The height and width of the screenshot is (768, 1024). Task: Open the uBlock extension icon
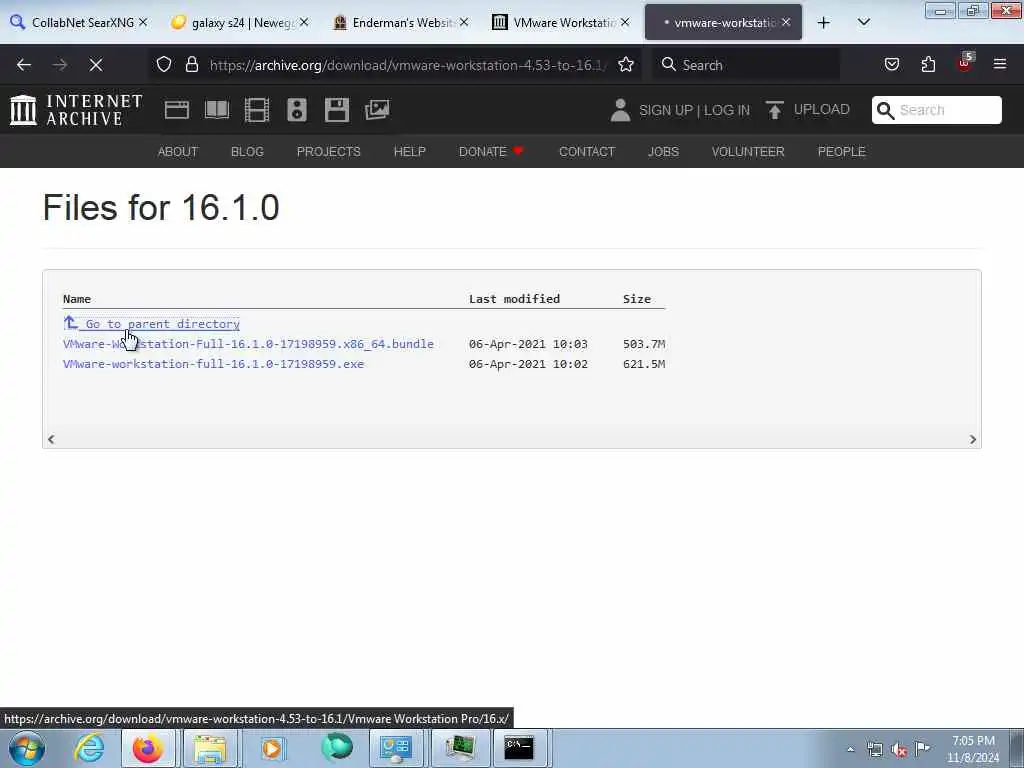(965, 63)
